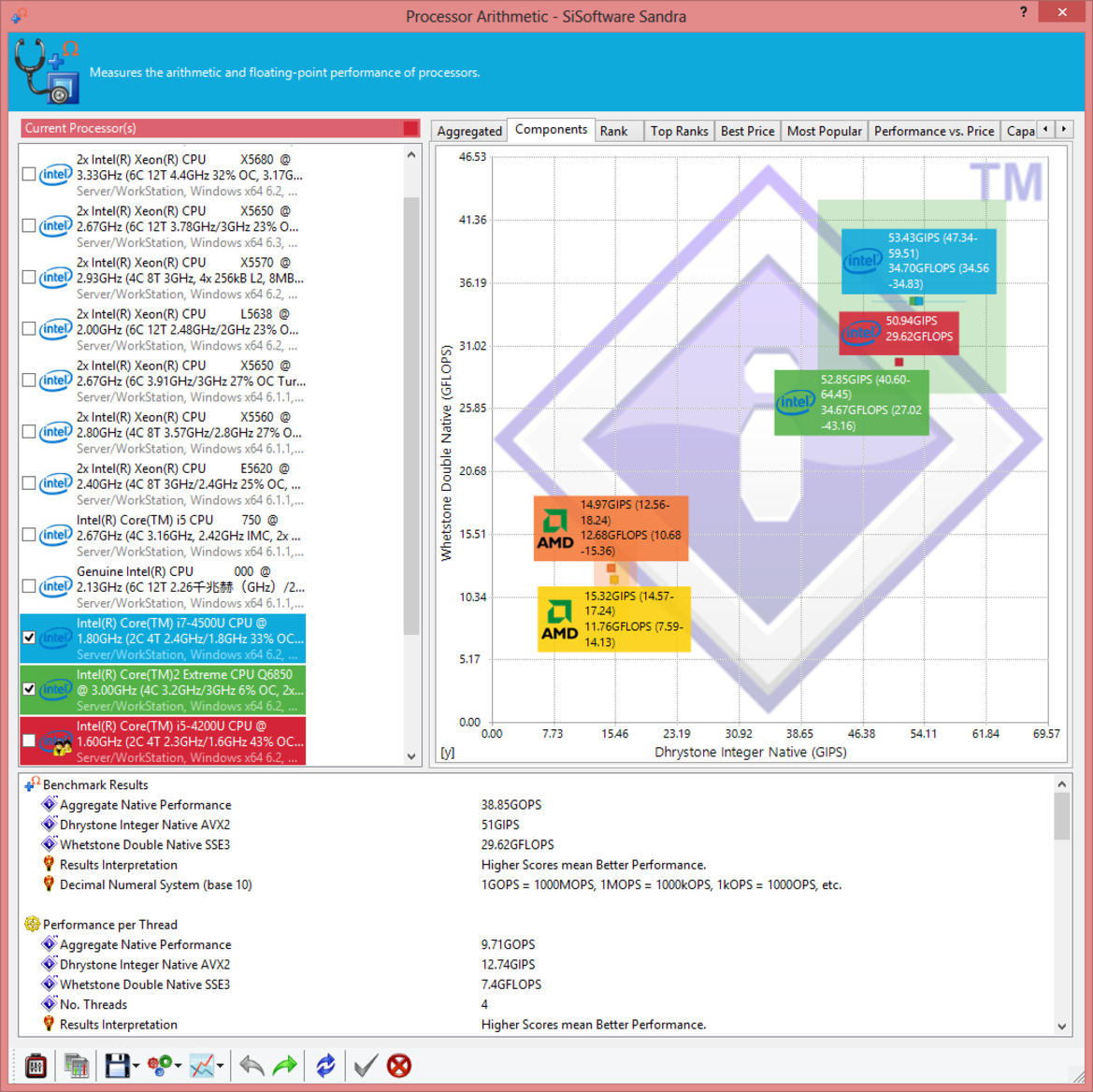Select the Components tab
Image resolution: width=1093 pixels, height=1092 pixels.
551,130
